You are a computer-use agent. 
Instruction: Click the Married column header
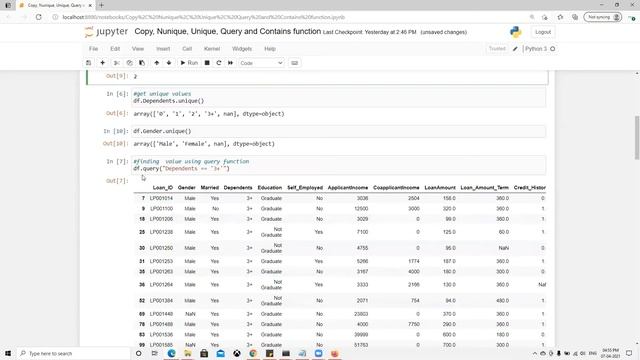[210, 188]
